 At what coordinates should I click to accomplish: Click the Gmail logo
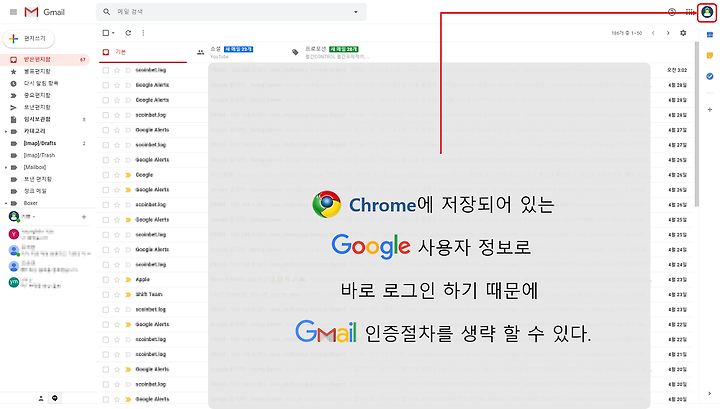point(45,12)
